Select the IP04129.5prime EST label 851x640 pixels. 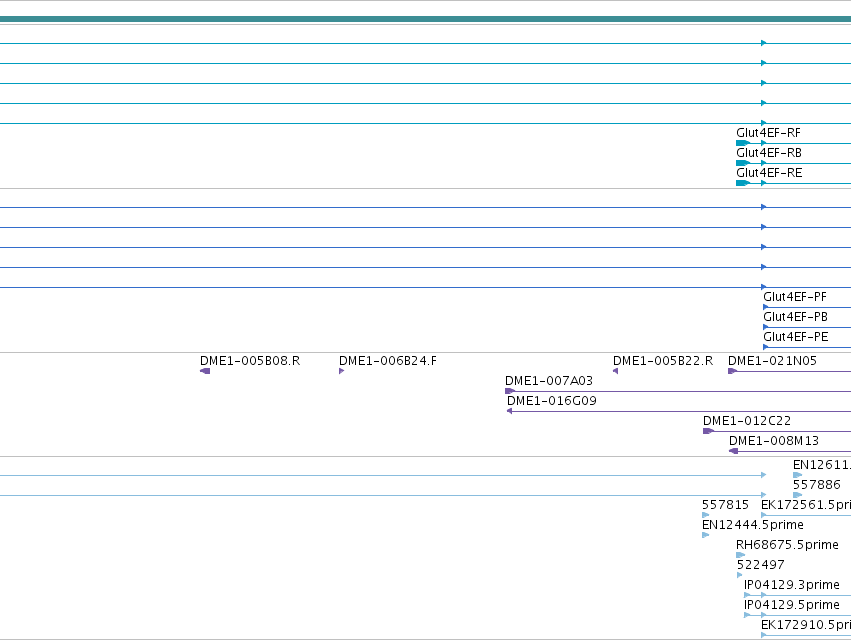pos(791,605)
